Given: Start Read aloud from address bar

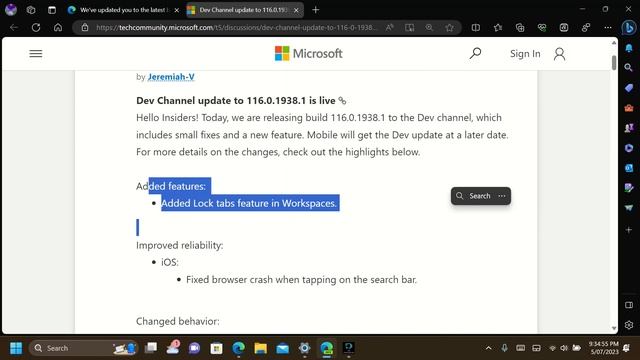Looking at the screenshot, I should [389, 27].
